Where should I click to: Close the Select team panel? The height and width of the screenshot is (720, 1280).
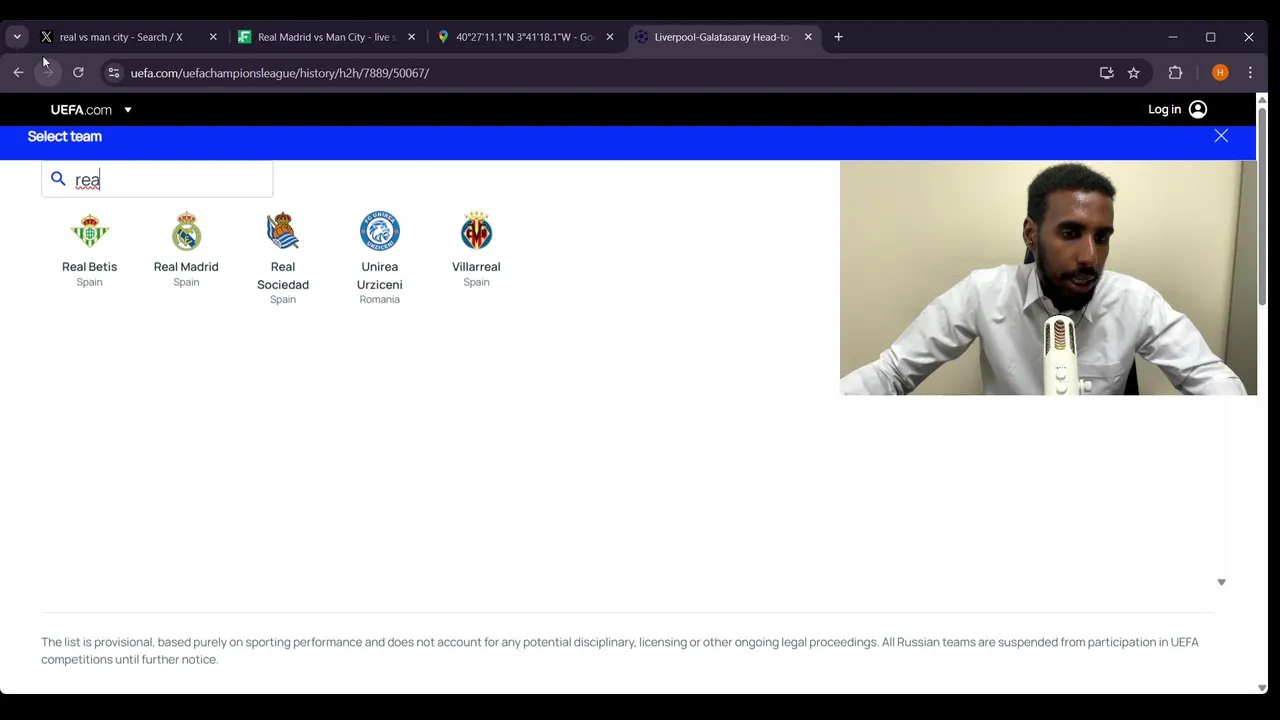click(1221, 136)
